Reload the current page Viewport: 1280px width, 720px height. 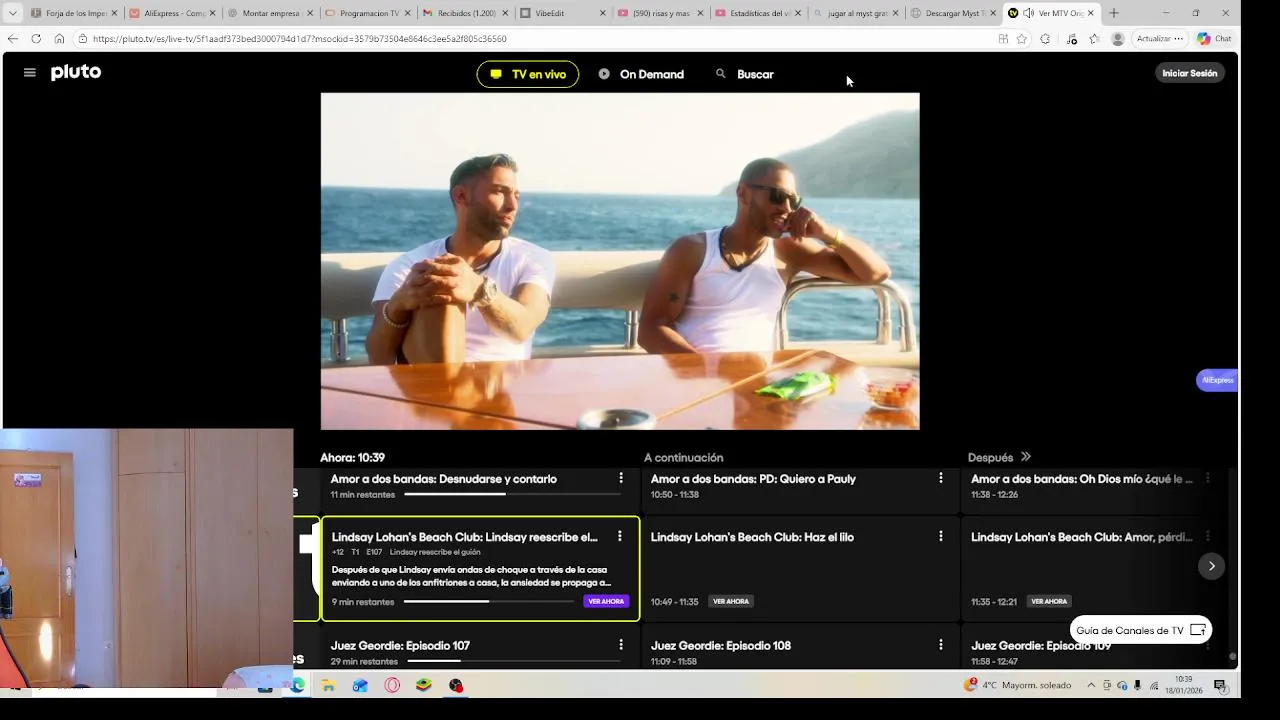pos(36,39)
